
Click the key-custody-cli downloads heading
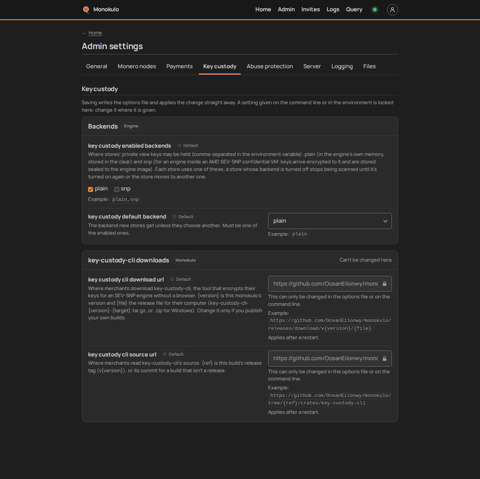click(128, 260)
